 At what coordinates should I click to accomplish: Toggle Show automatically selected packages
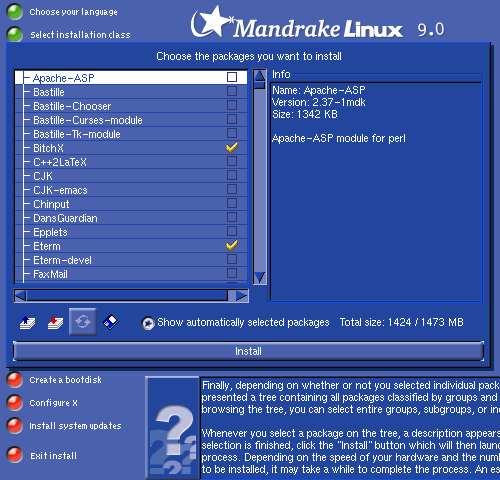(148, 323)
